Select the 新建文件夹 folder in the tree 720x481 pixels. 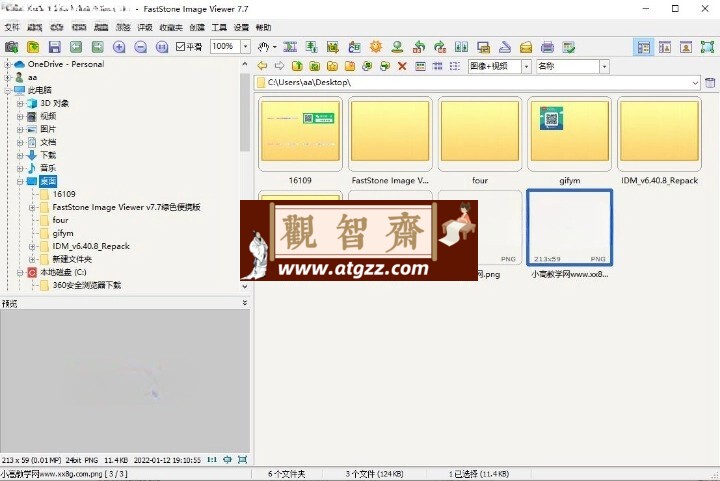(x=72, y=259)
